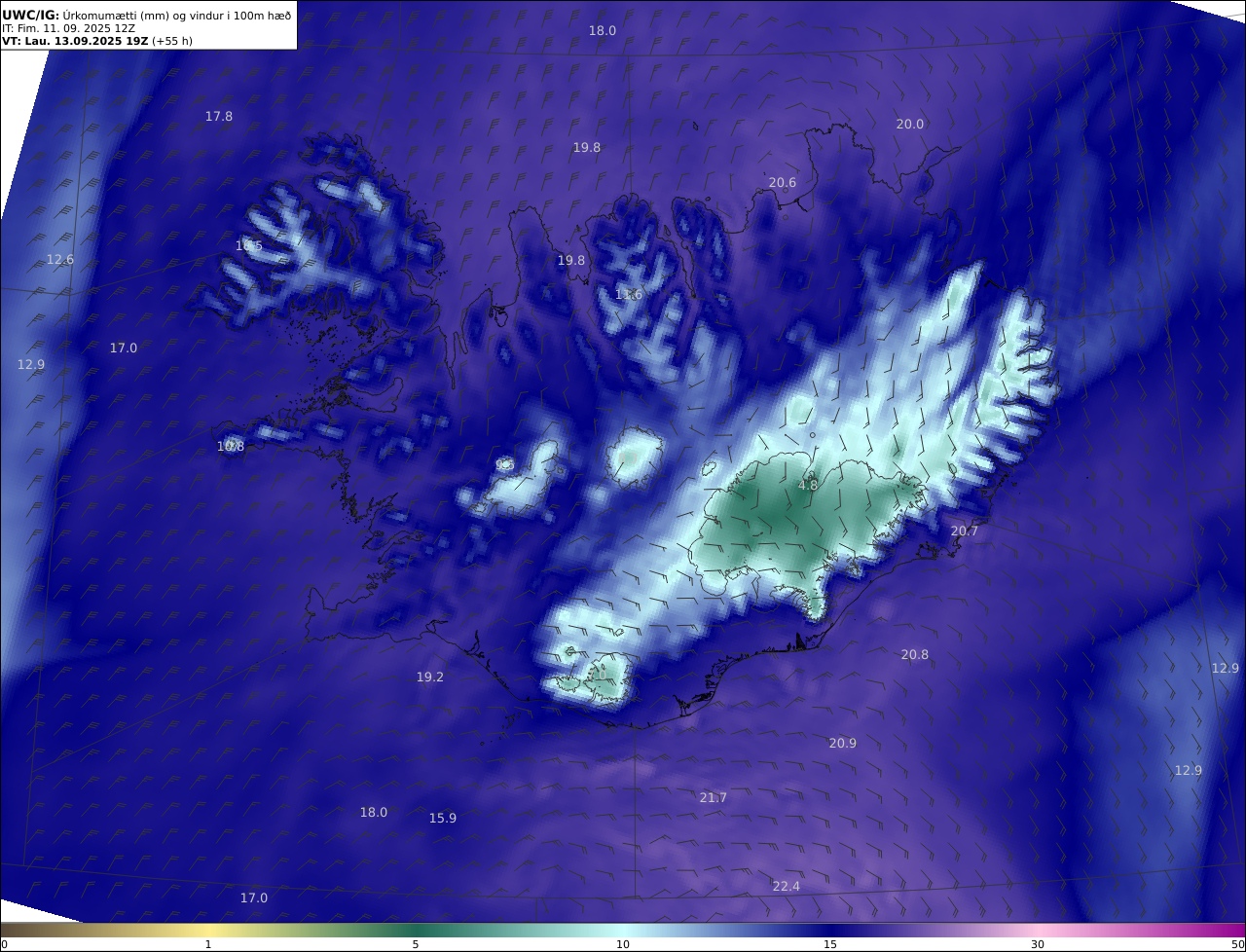Viewport: 1246px width, 952px height.
Task: Click the colorbar tick label 1
Action: (208, 944)
